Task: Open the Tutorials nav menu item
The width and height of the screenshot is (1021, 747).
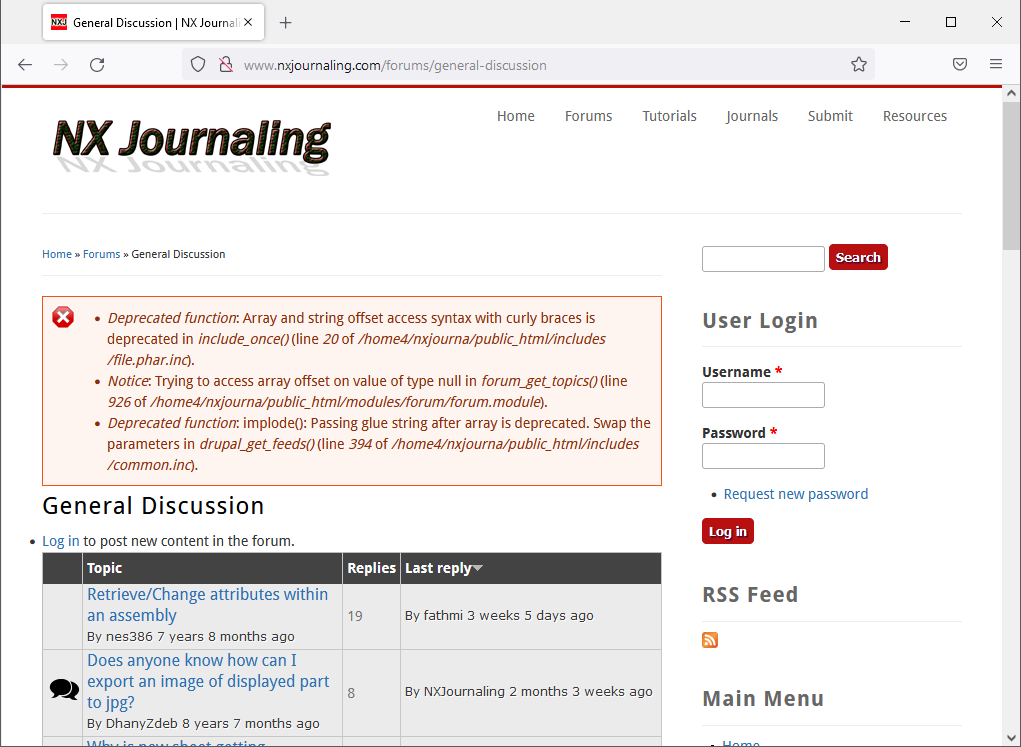Action: click(x=669, y=116)
